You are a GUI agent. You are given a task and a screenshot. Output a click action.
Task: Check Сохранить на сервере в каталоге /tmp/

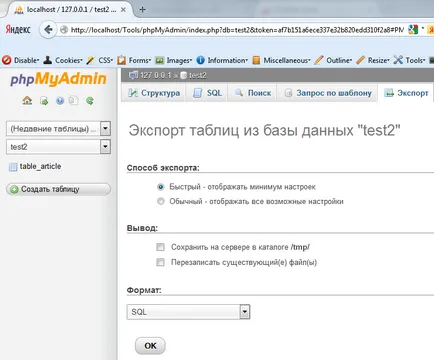160,247
